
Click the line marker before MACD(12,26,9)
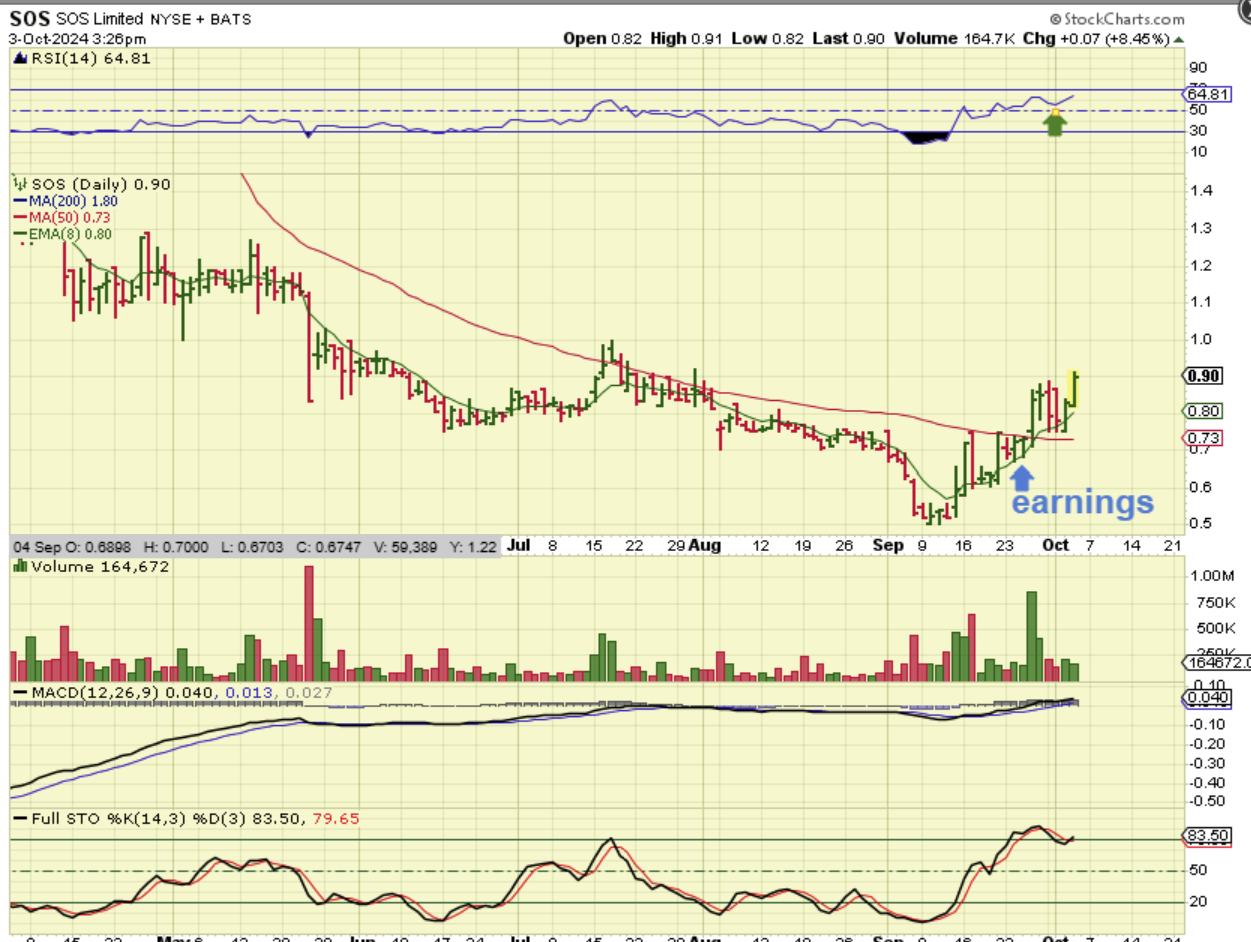18,693
